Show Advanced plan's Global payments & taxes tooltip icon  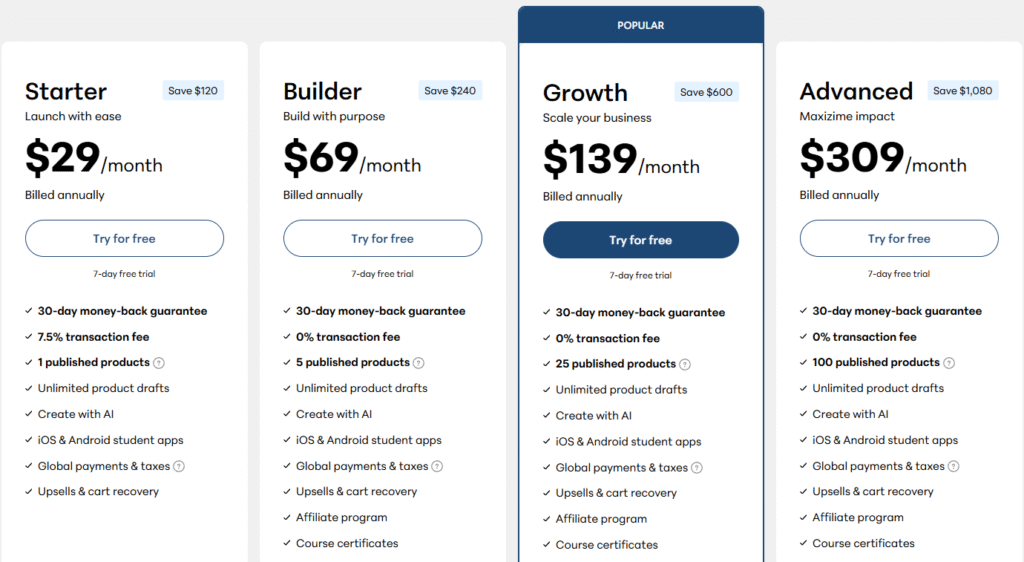954,466
